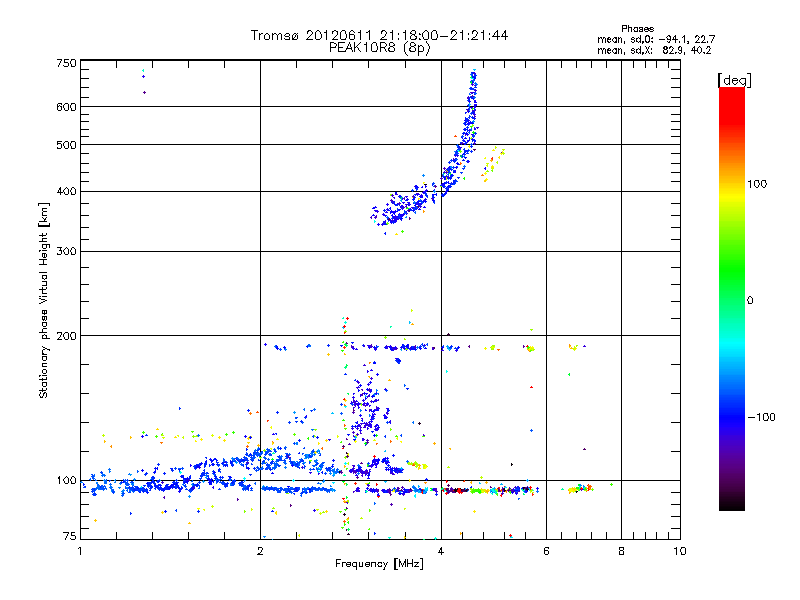800x600 pixels.
Task: Click the 10 tick label on the frequency axis
Action: (x=679, y=551)
